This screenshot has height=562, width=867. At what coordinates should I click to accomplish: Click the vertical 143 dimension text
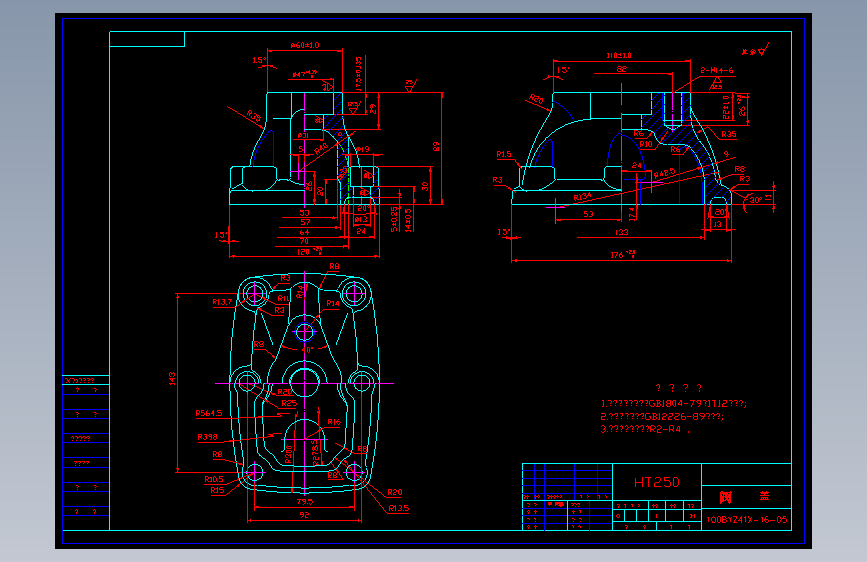tap(173, 379)
